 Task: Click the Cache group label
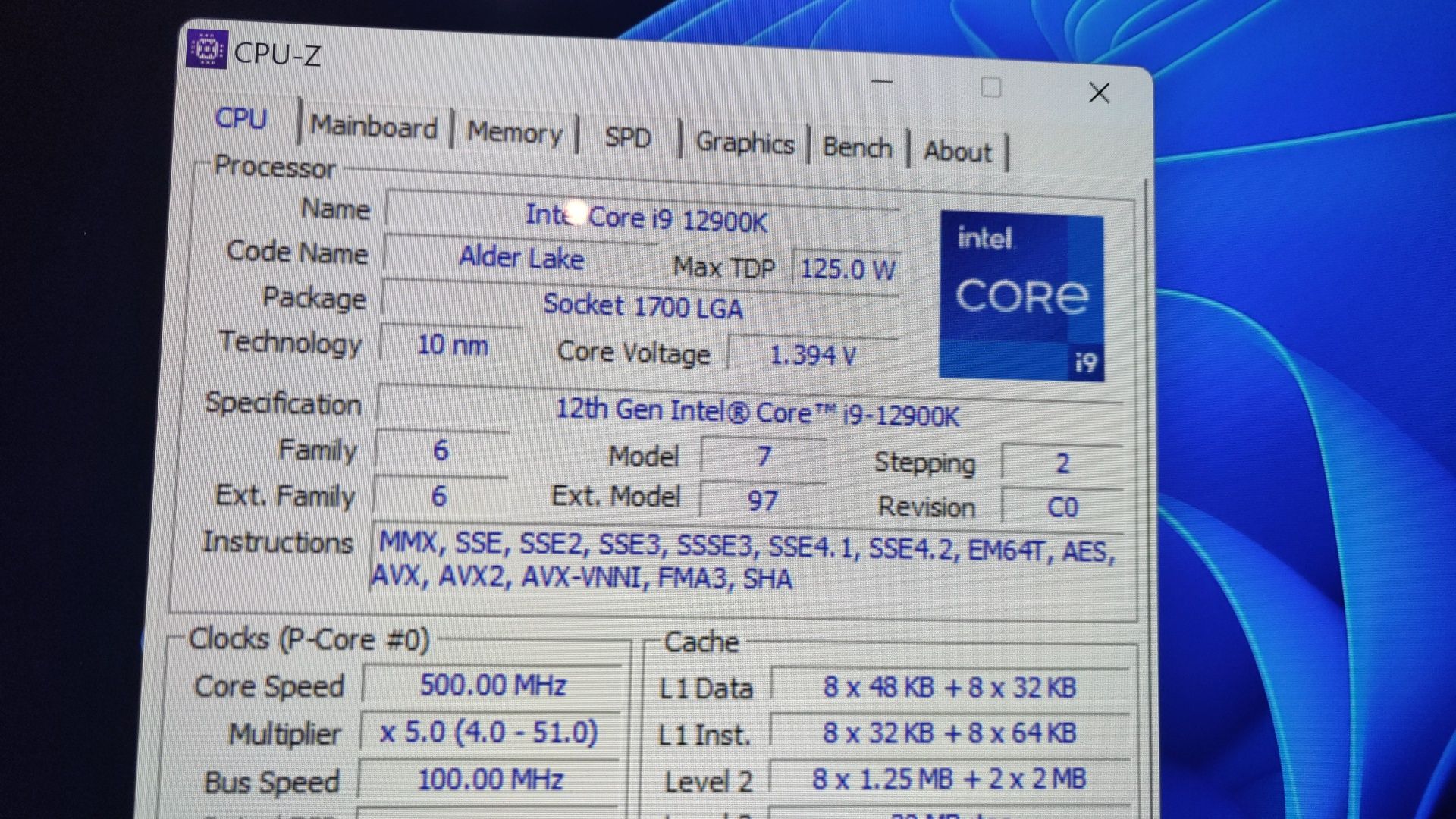[701, 642]
